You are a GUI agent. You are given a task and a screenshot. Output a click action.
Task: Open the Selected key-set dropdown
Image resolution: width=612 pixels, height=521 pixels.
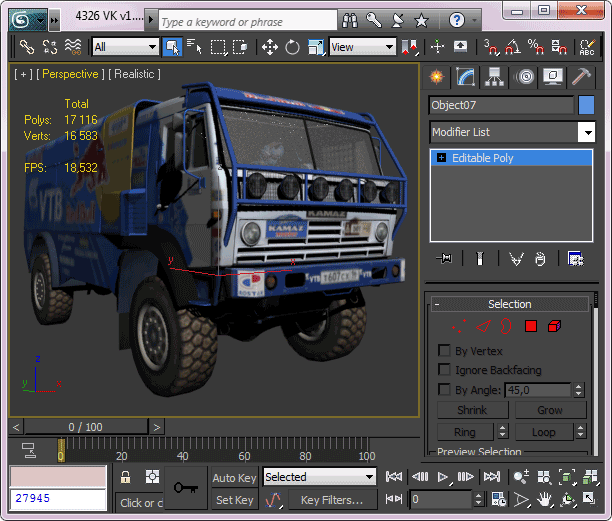320,477
